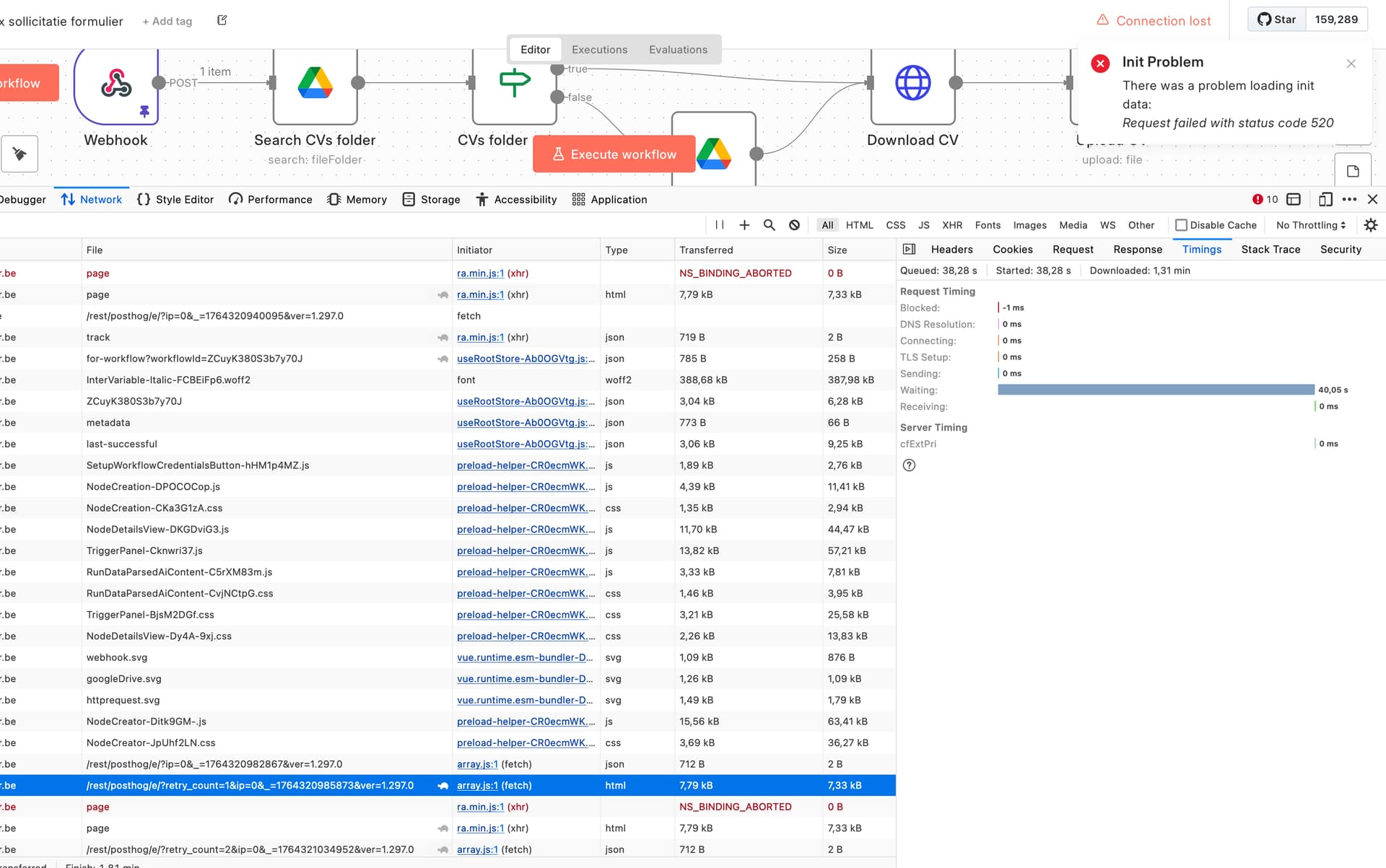Open the timings help question icon

(909, 465)
